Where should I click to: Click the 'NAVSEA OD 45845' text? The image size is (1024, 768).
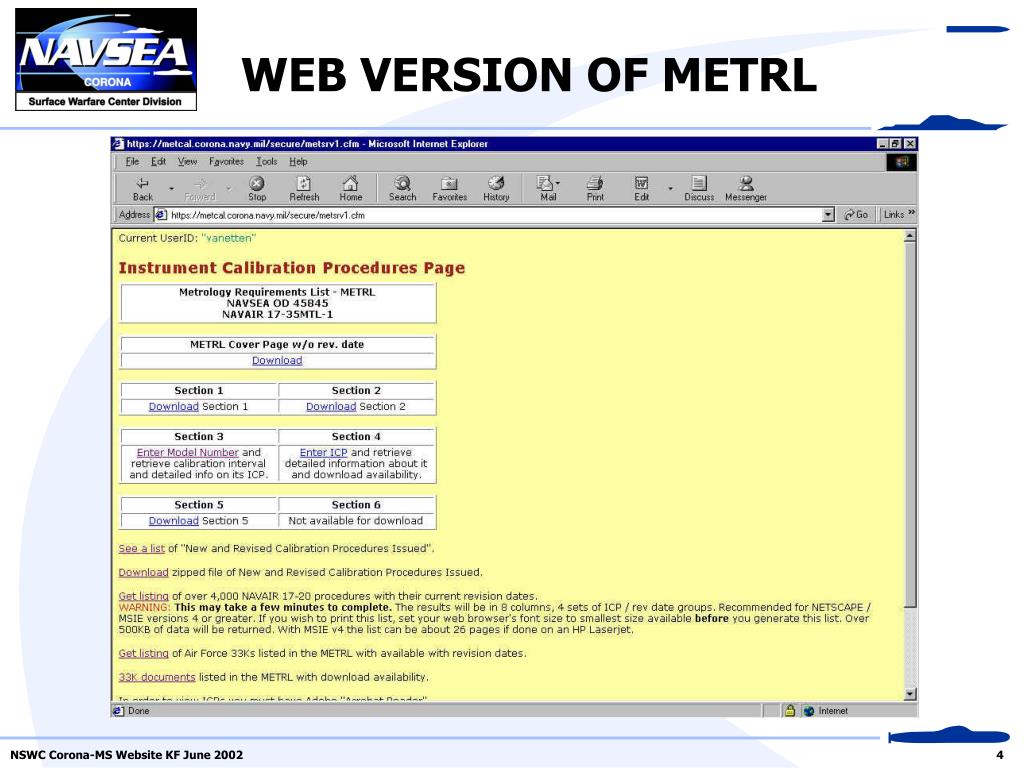[x=278, y=303]
